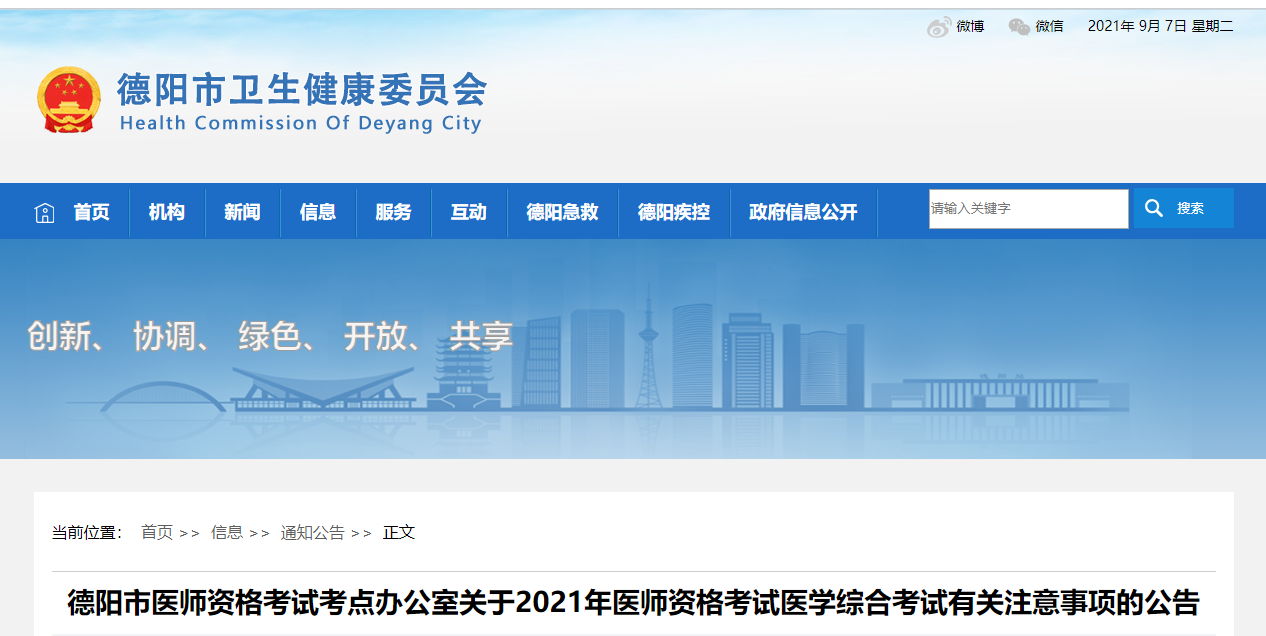Open the 首页 navigation menu item

tap(91, 212)
